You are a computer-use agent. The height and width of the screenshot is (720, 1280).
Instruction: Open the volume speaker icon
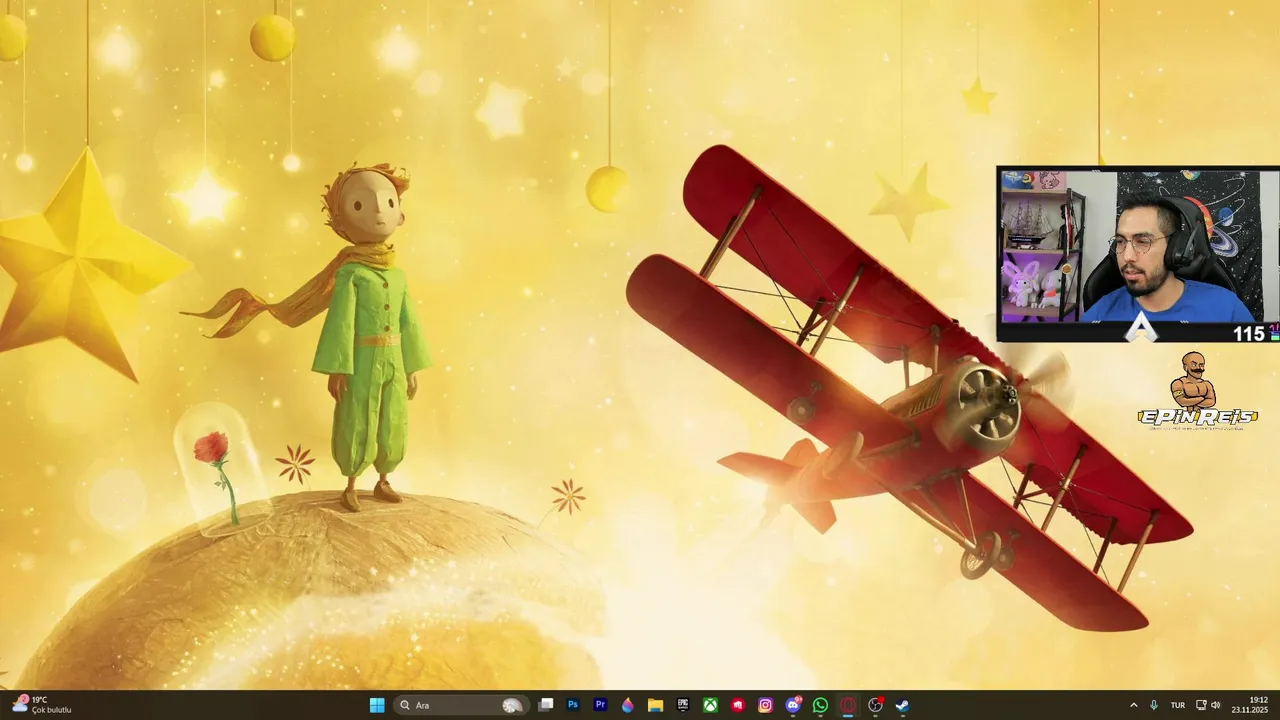pos(1216,705)
